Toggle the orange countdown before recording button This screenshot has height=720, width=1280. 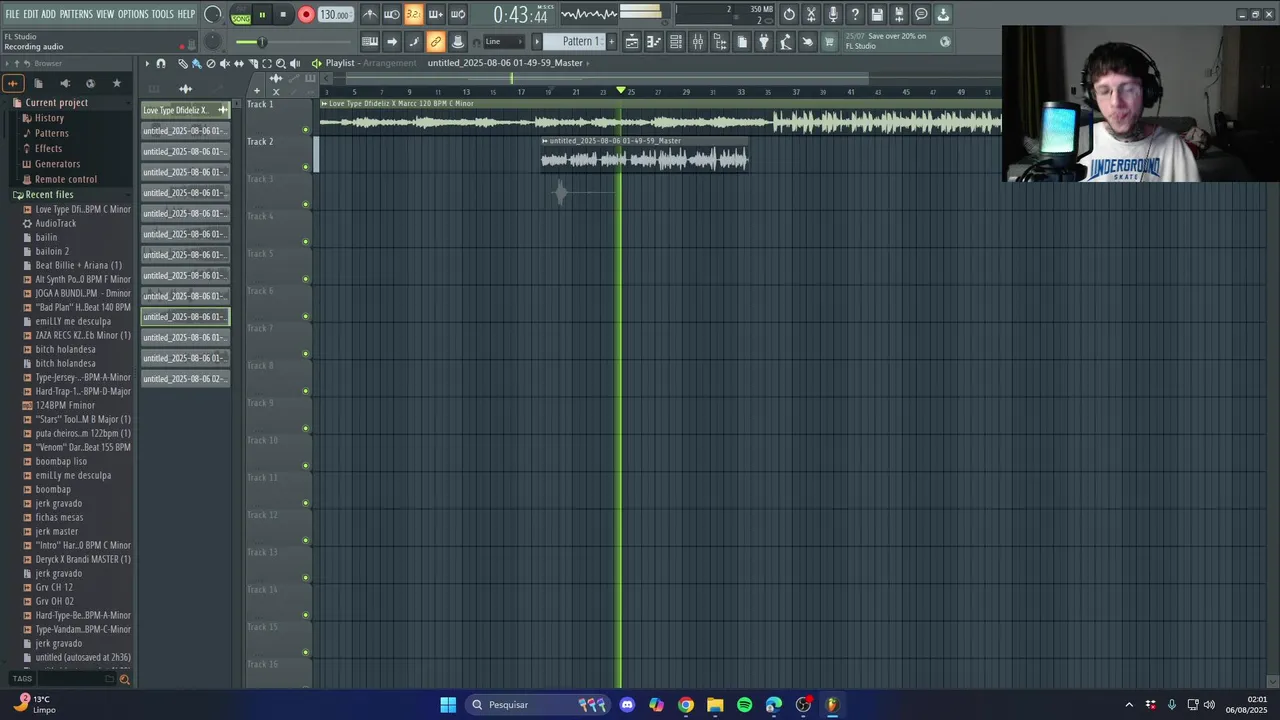click(x=413, y=15)
